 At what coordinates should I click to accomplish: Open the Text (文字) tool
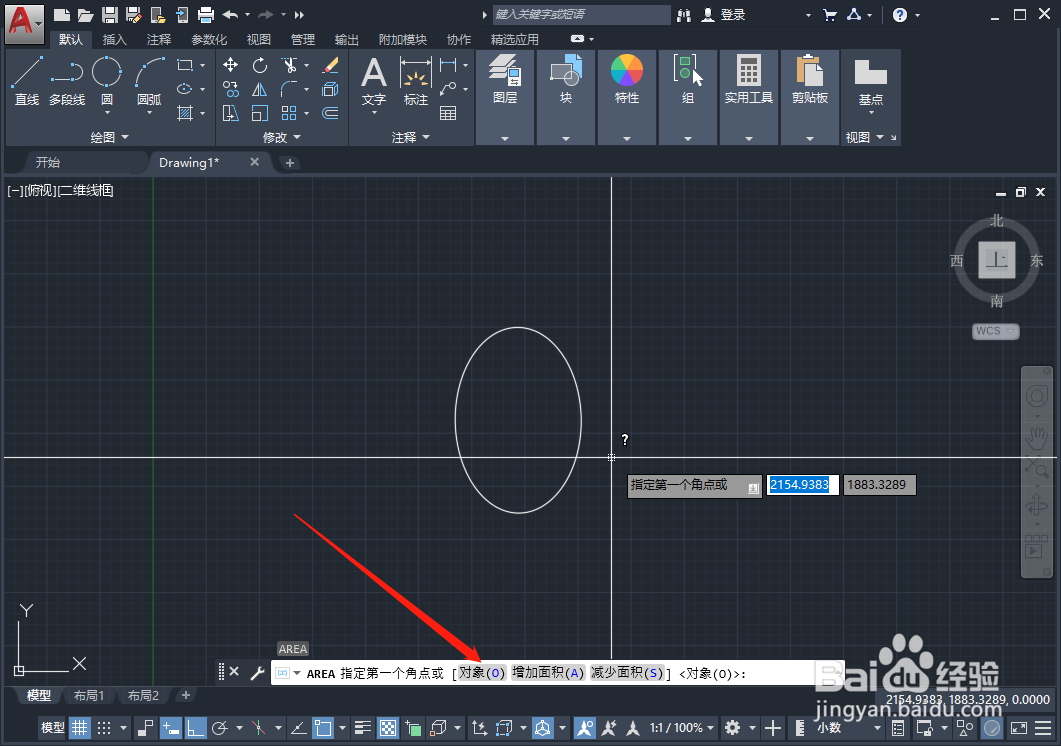pos(374,81)
